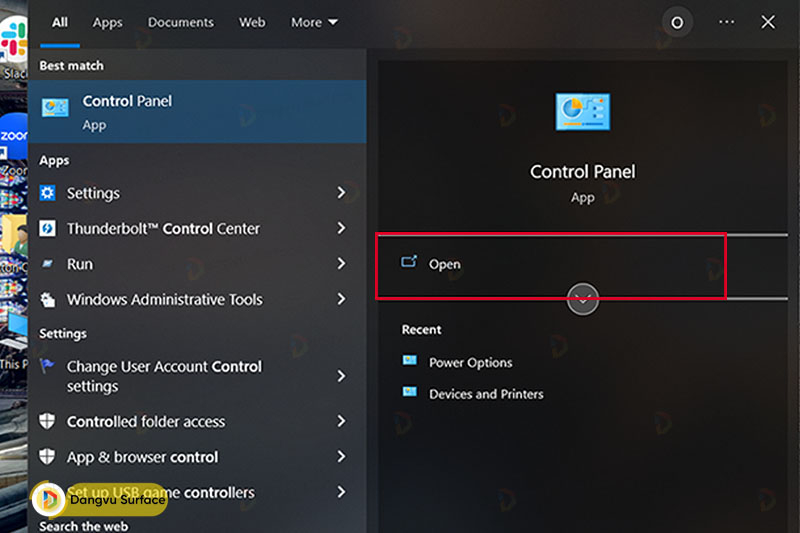Open the More filter dropdown
Viewport: 800px width, 533px height.
point(314,22)
